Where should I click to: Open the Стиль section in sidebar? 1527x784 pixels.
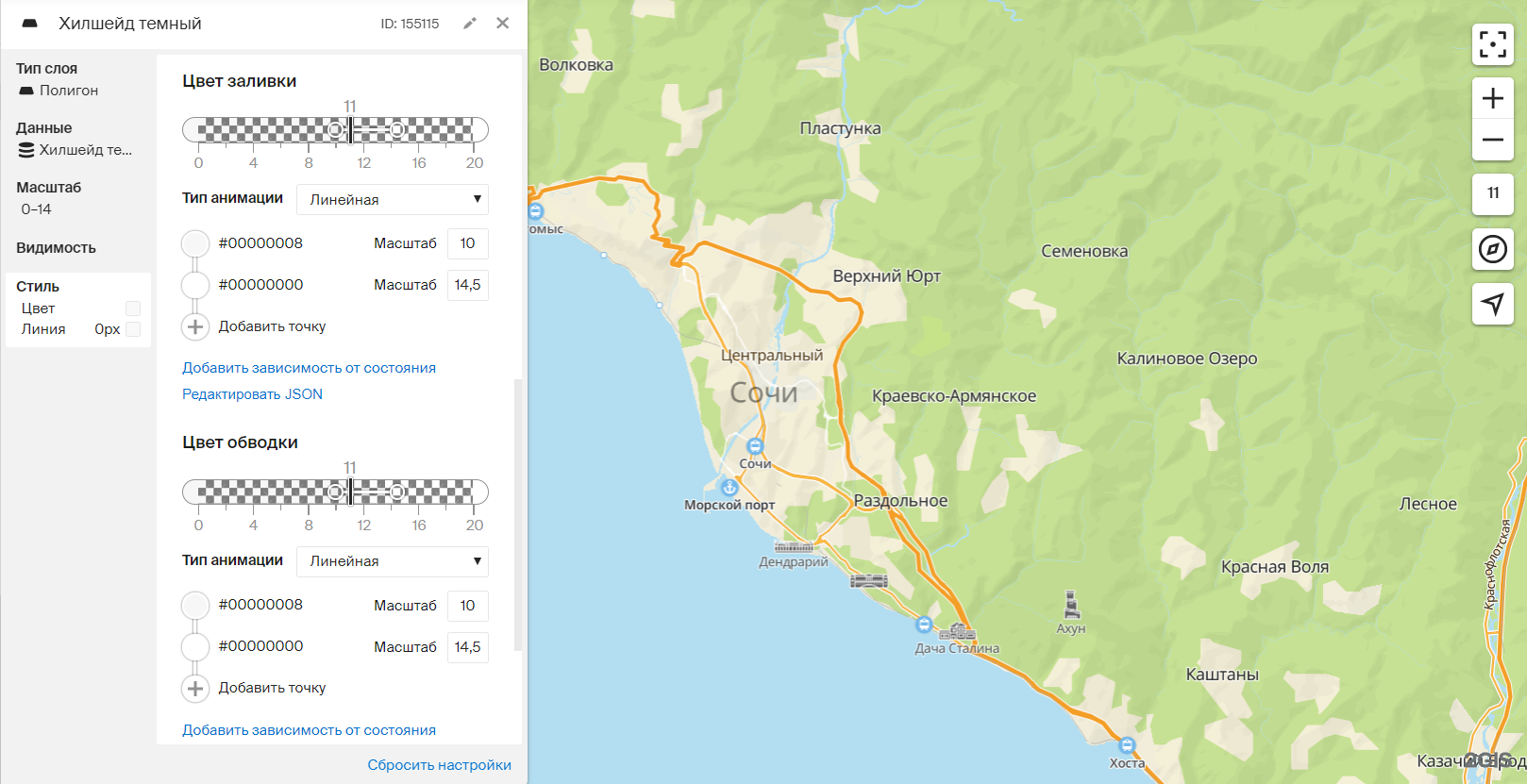tap(38, 286)
